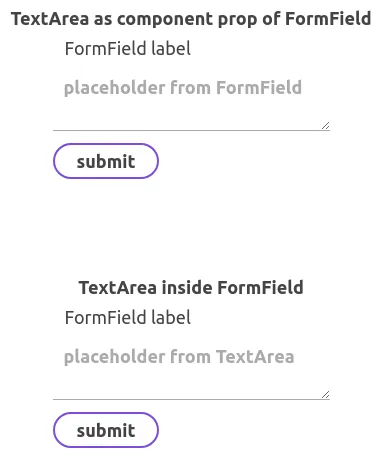The height and width of the screenshot is (458, 381).
Task: Click the FormField label under TextArea inside FormField
Action: point(128,318)
